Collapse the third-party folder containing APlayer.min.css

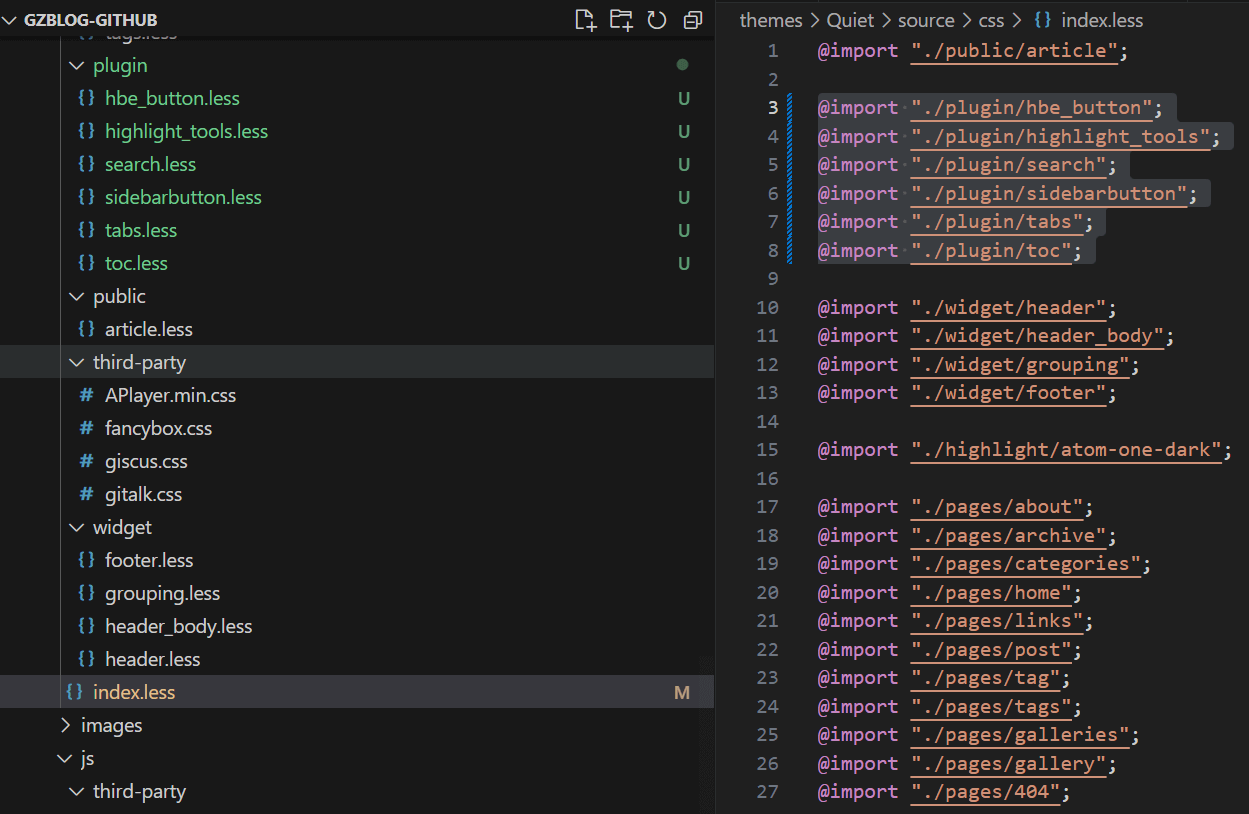pyautogui.click(x=76, y=362)
